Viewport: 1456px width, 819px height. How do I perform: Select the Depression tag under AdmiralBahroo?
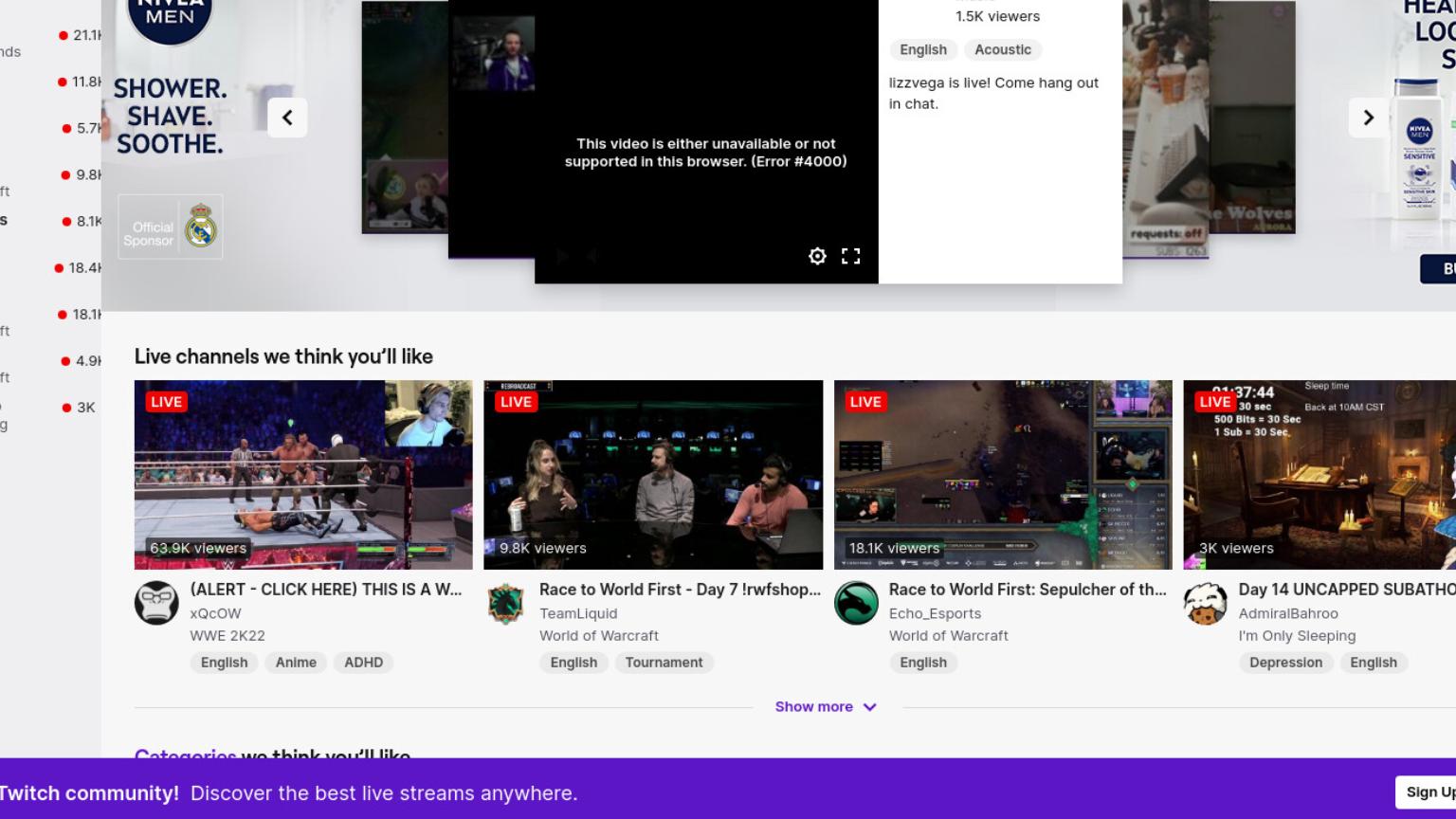point(1285,663)
